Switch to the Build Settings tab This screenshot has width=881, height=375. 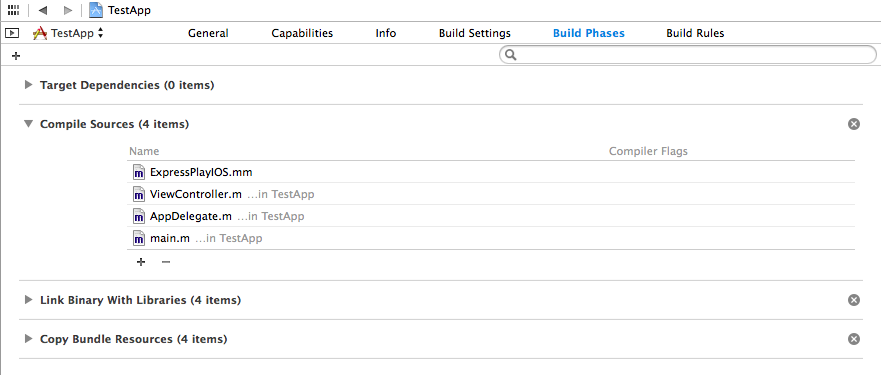(475, 33)
